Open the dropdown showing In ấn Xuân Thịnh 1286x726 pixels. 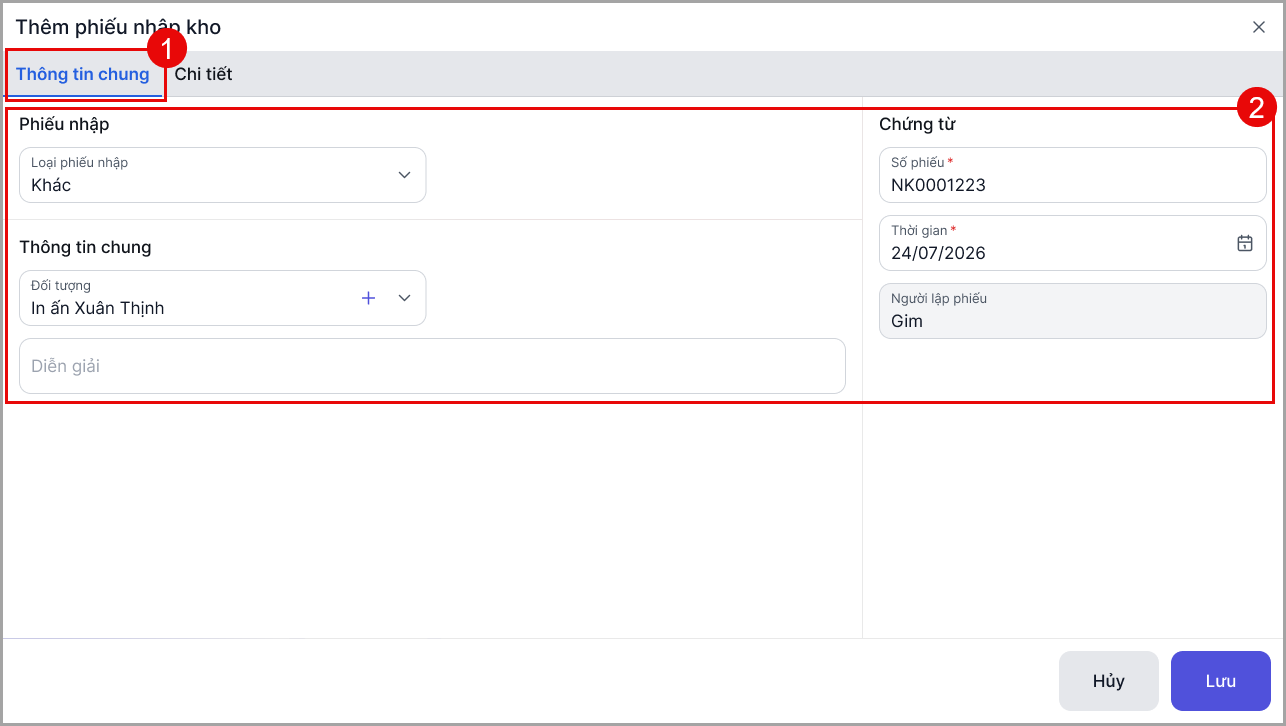[x=223, y=298]
